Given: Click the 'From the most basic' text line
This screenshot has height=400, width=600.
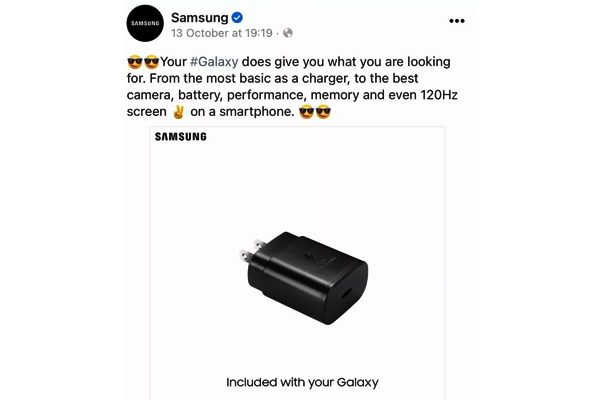Looking at the screenshot, I should point(272,78).
